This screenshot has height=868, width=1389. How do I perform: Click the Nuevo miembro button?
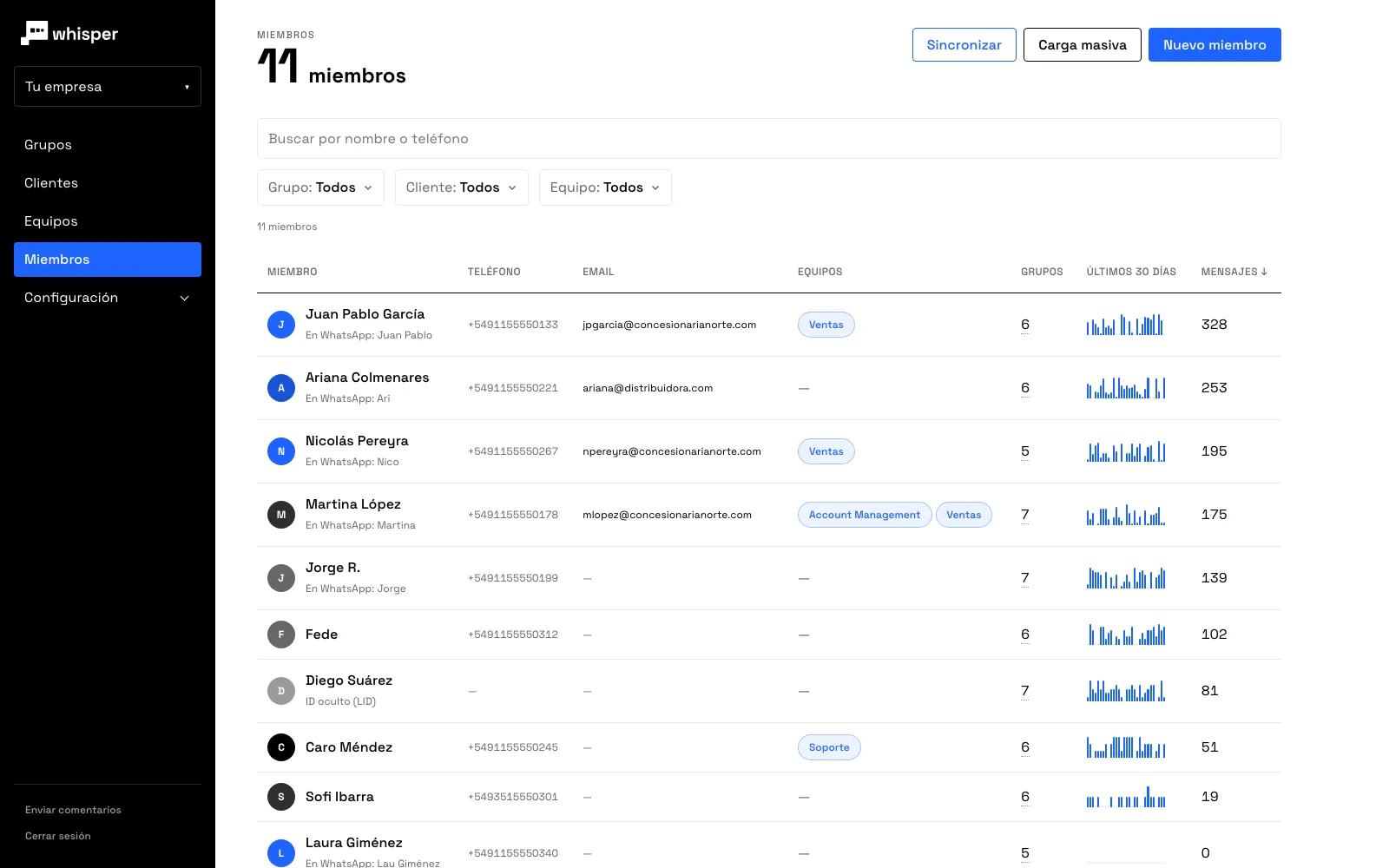point(1215,45)
